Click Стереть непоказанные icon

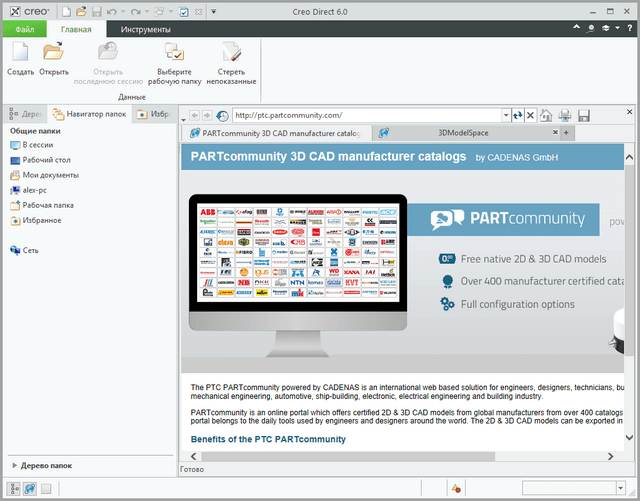(x=231, y=54)
